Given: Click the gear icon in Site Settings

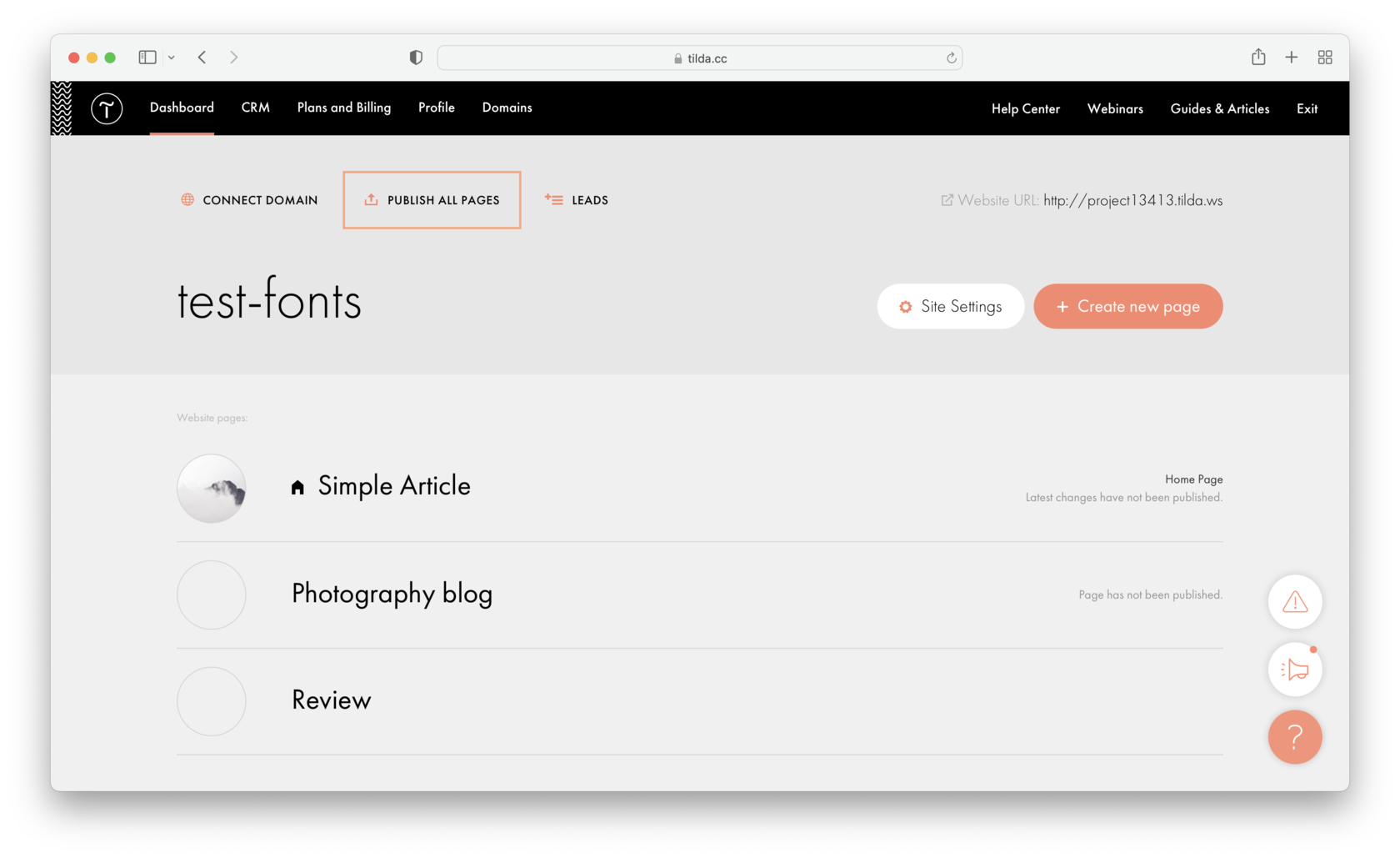Looking at the screenshot, I should pyautogui.click(x=904, y=306).
